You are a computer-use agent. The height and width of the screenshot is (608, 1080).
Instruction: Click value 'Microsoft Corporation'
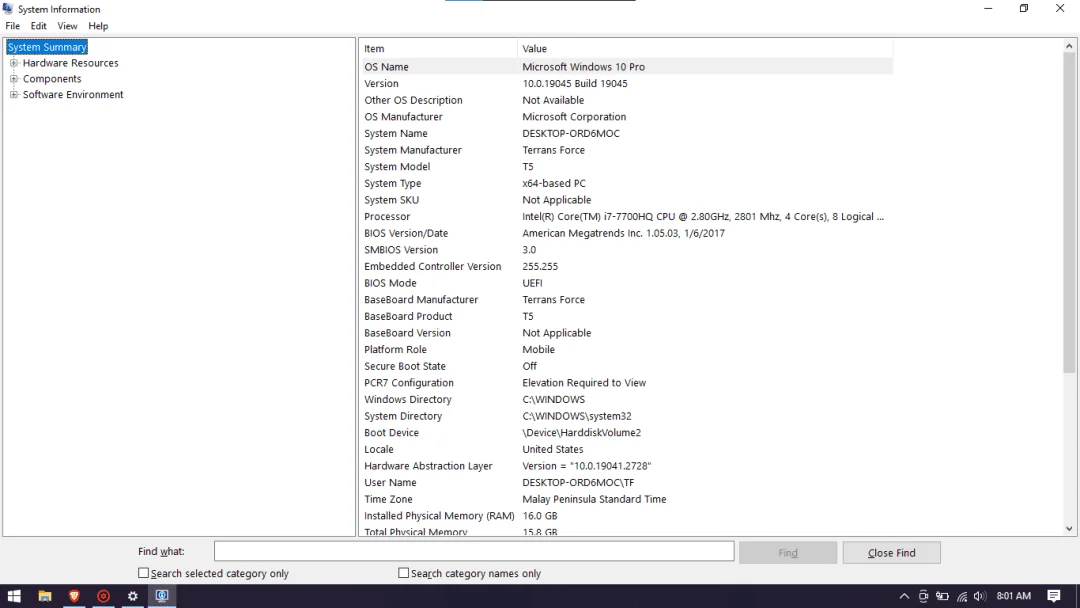click(574, 117)
